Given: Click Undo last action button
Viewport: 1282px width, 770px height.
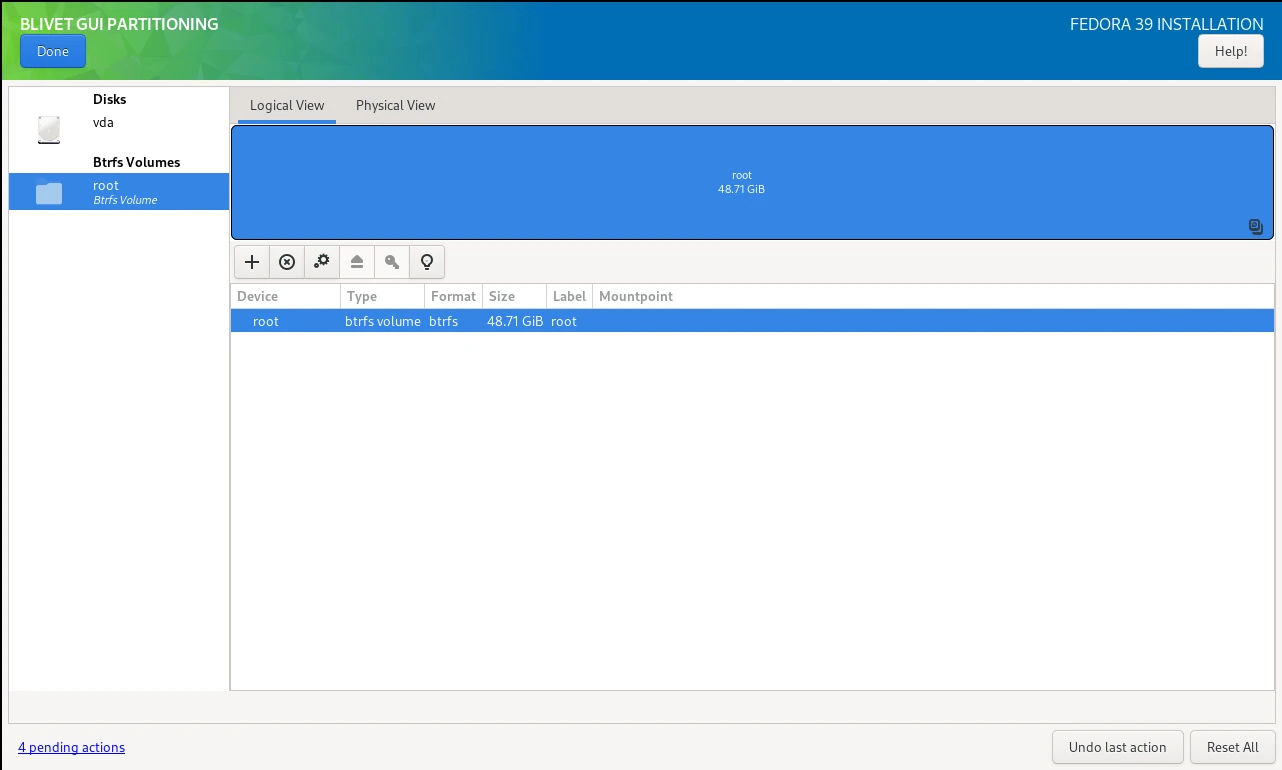Looking at the screenshot, I should (x=1118, y=747).
